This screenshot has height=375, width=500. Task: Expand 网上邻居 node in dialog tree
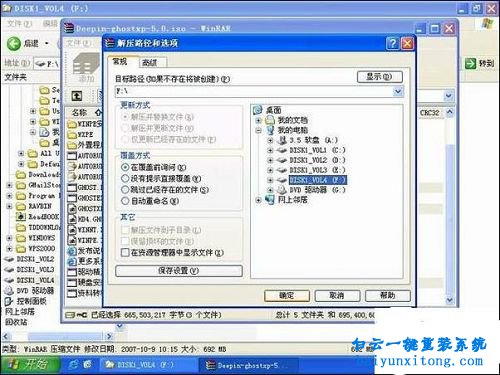point(258,200)
